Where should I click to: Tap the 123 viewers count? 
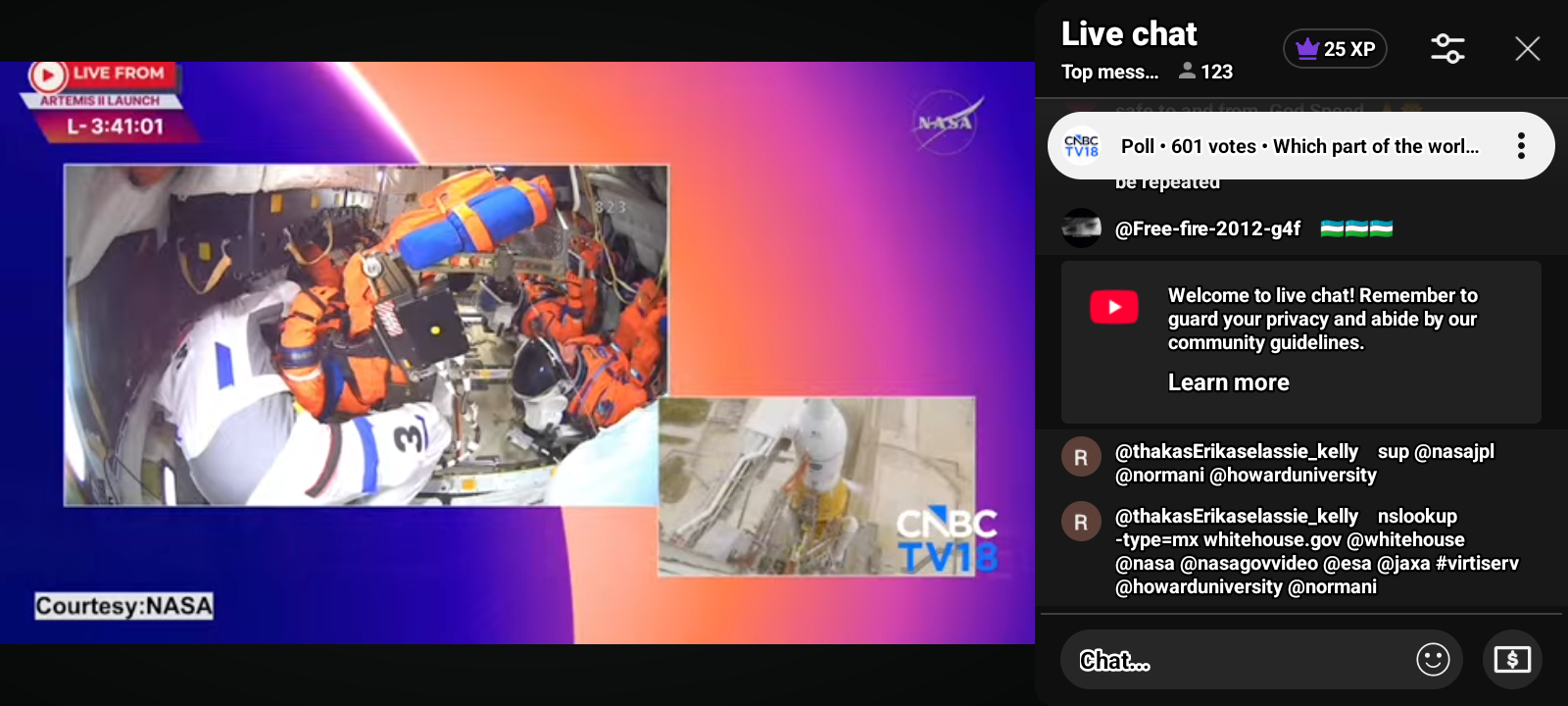[1205, 73]
